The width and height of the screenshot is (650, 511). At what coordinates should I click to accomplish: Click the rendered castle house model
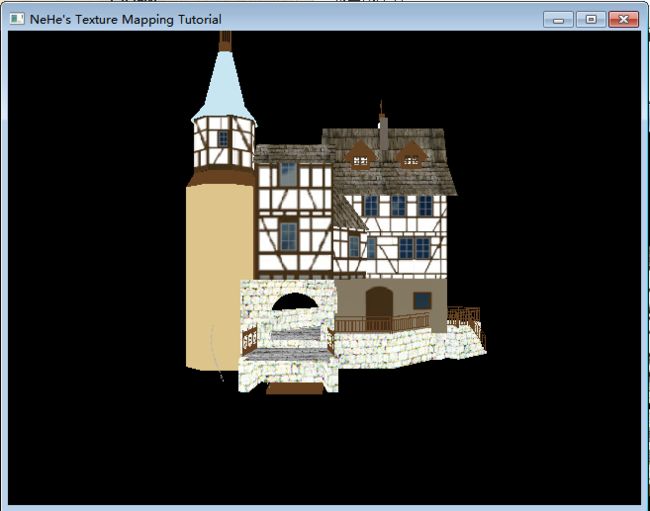pyautogui.click(x=336, y=213)
